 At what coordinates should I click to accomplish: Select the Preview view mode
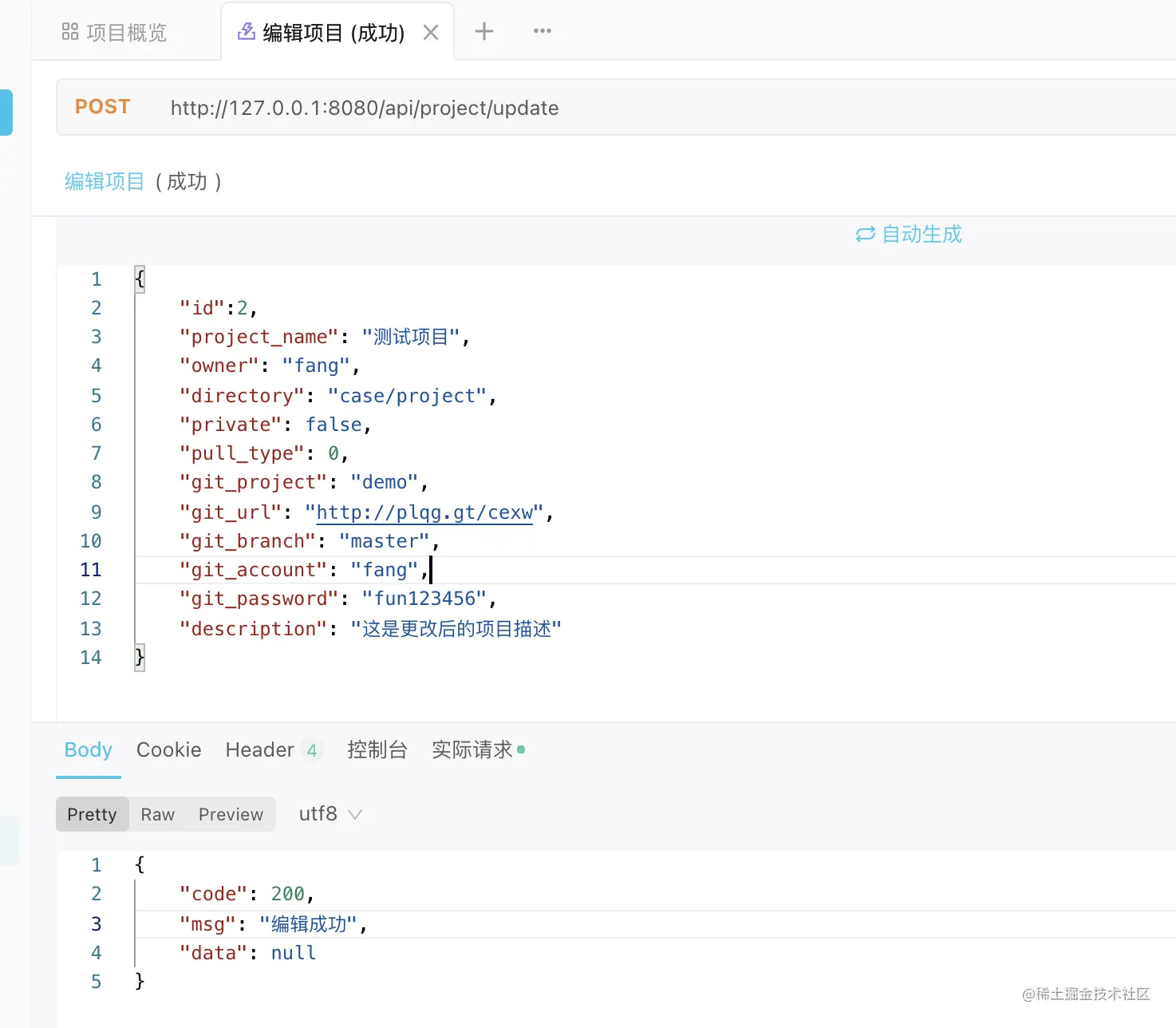pos(231,814)
